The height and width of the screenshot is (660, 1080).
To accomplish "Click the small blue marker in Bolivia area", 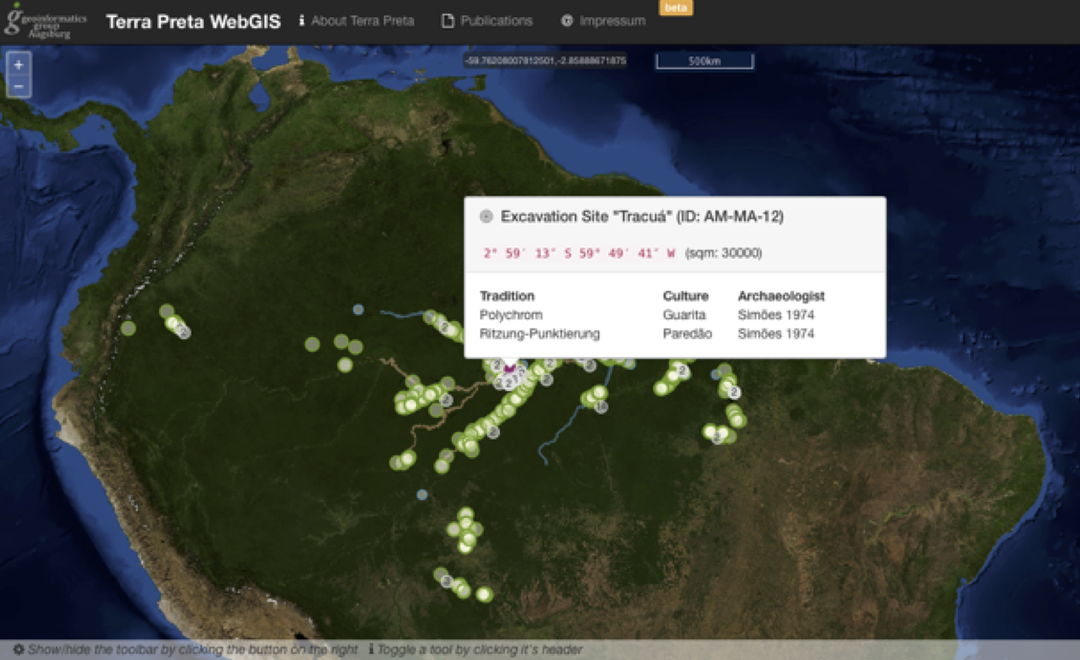I will (422, 494).
